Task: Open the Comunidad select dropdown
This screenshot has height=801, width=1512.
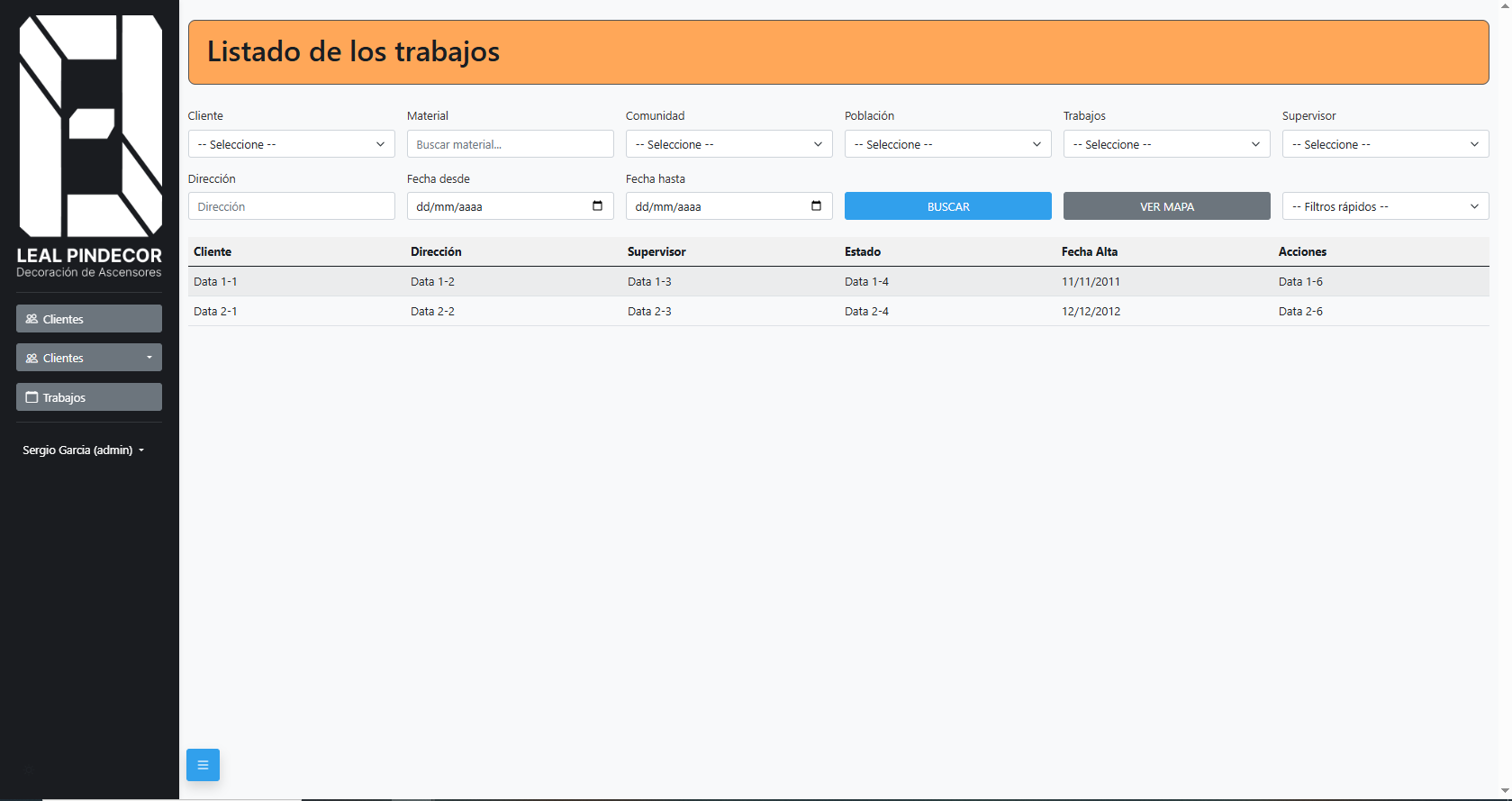Action: 729,144
